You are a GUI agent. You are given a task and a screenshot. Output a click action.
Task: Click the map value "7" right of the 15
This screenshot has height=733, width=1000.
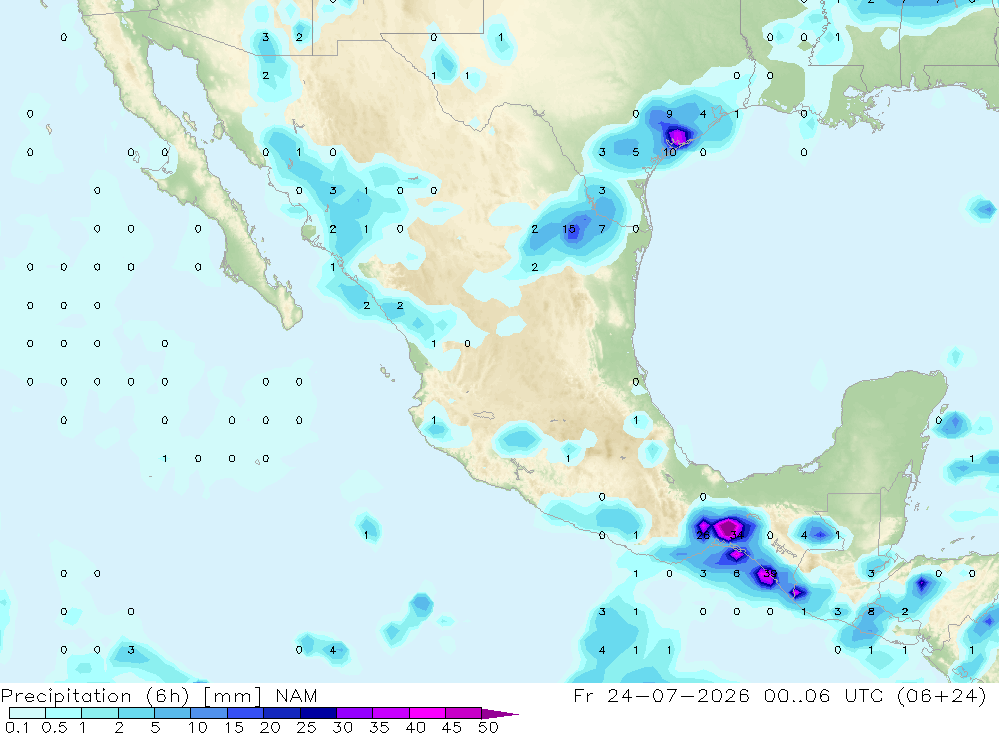(602, 229)
